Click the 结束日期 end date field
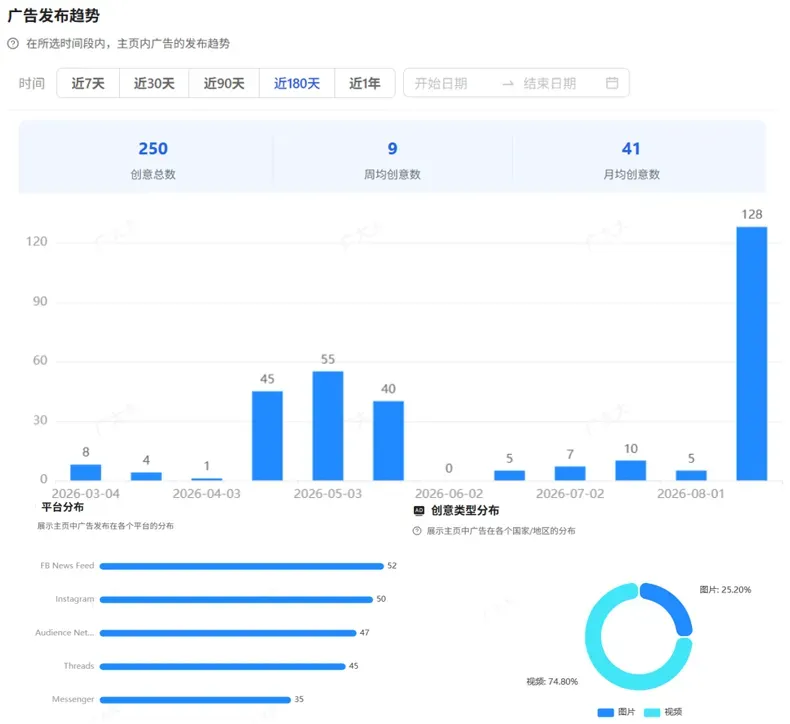790x724 pixels. click(x=550, y=84)
